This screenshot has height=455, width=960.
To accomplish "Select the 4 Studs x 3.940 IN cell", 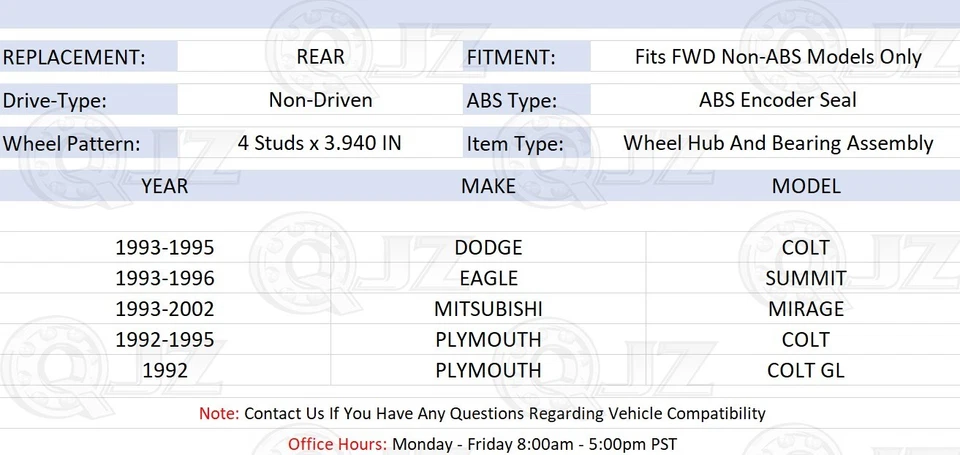I will [320, 143].
